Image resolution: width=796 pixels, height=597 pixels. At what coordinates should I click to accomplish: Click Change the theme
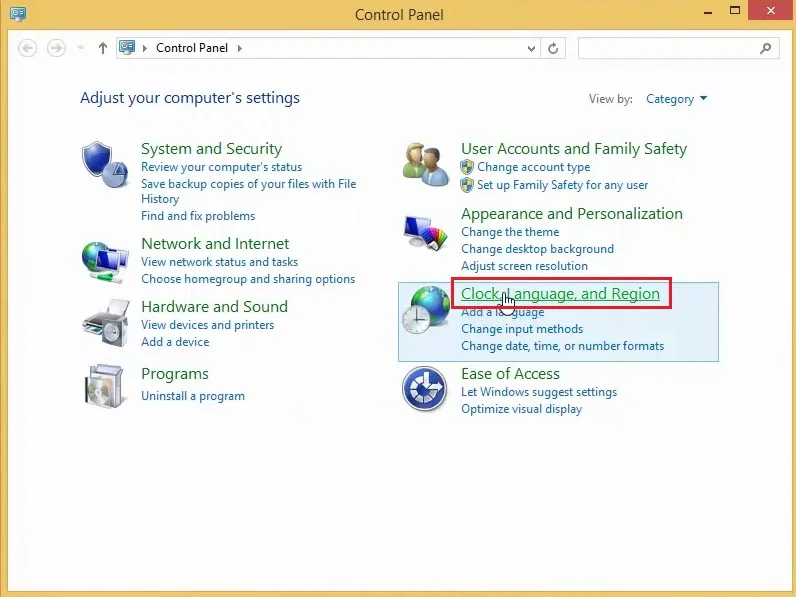pos(510,232)
